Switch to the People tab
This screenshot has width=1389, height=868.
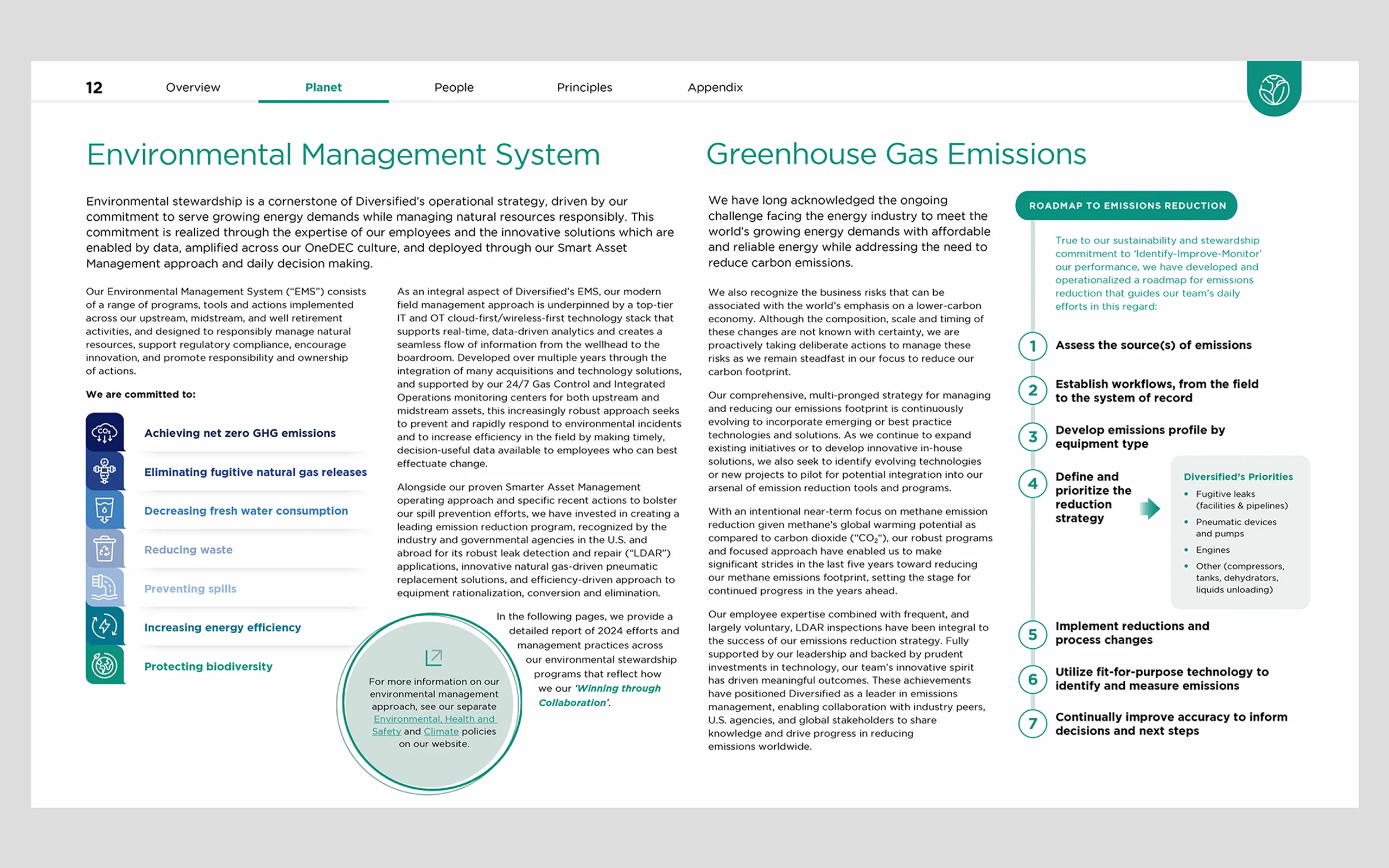click(x=454, y=87)
